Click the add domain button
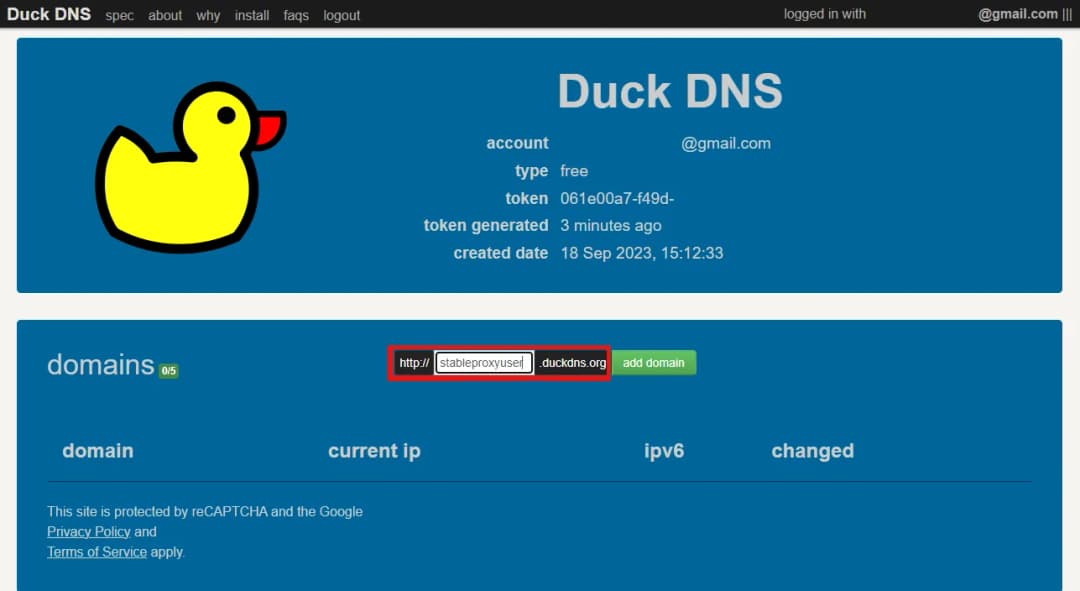The image size is (1080, 591). click(x=655, y=363)
